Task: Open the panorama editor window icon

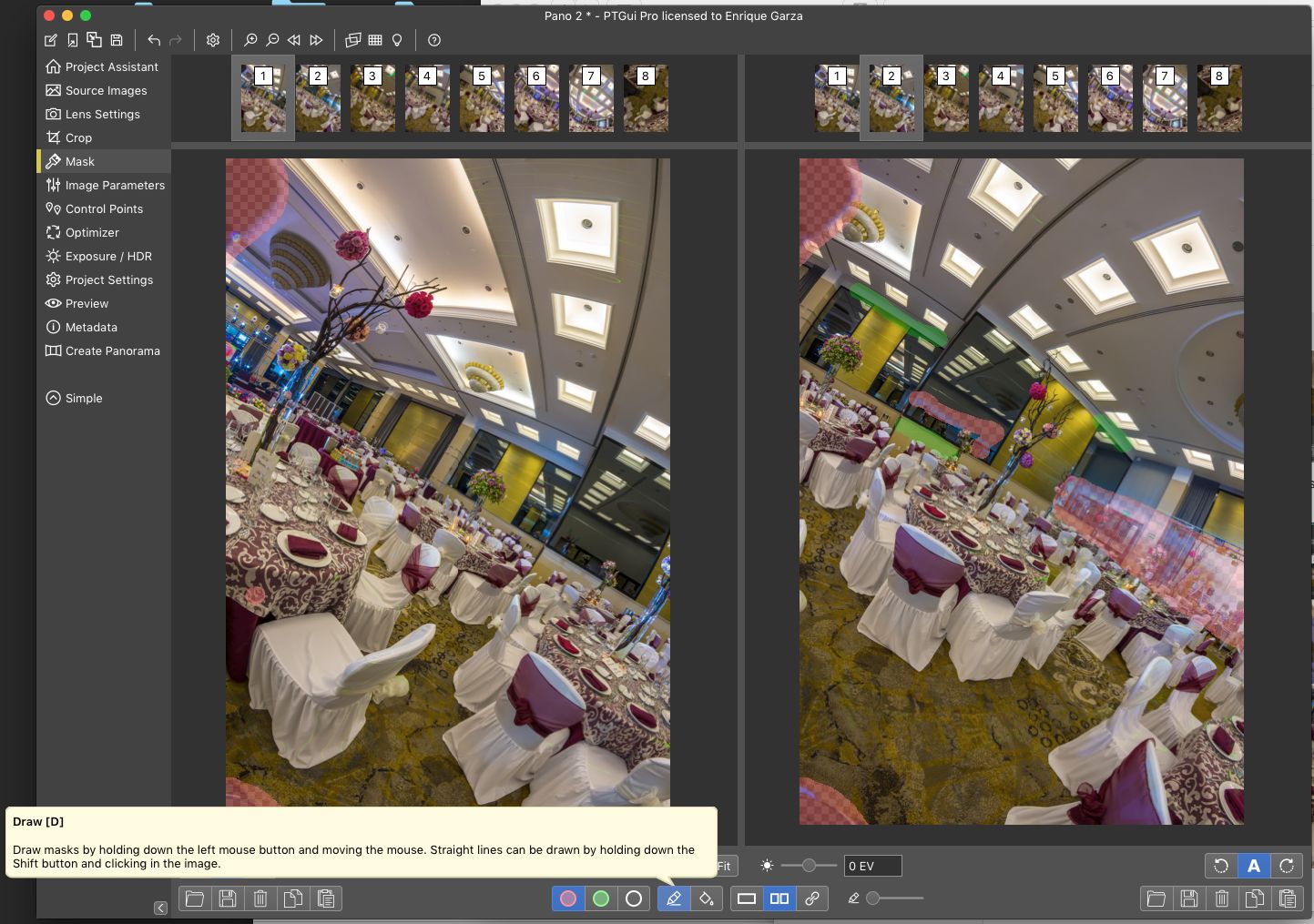Action: click(353, 40)
